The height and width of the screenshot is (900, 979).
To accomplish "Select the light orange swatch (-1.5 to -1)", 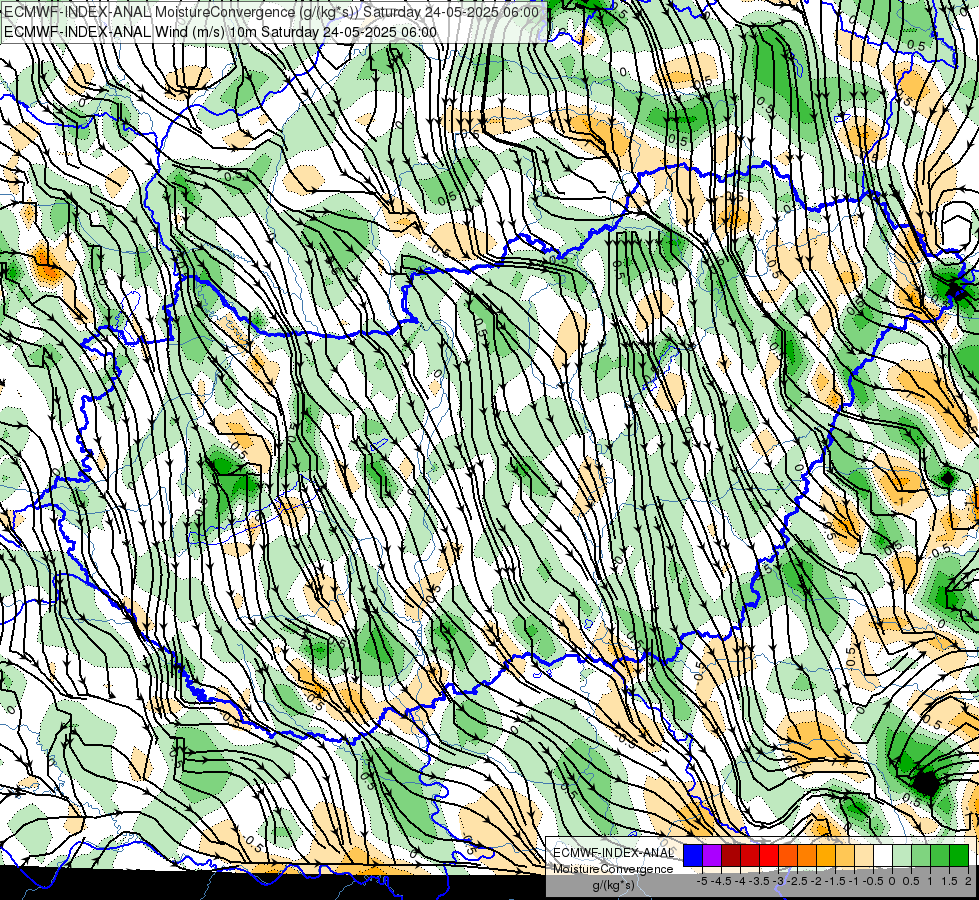I will click(x=845, y=856).
